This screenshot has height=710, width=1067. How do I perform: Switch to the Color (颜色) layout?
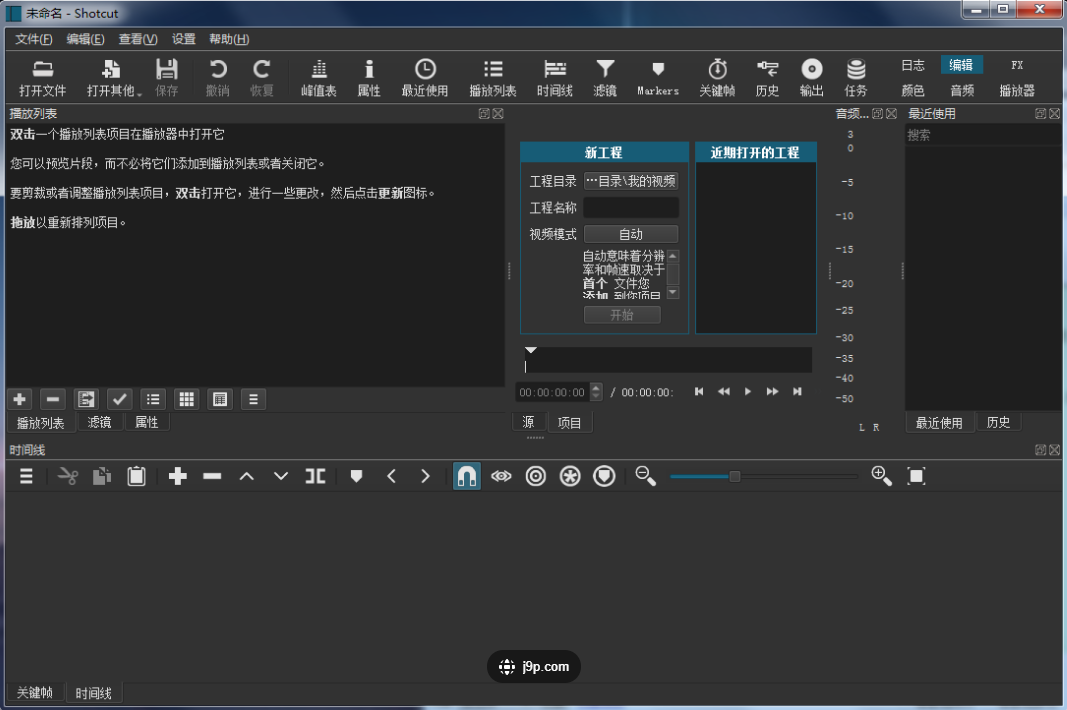[x=913, y=91]
